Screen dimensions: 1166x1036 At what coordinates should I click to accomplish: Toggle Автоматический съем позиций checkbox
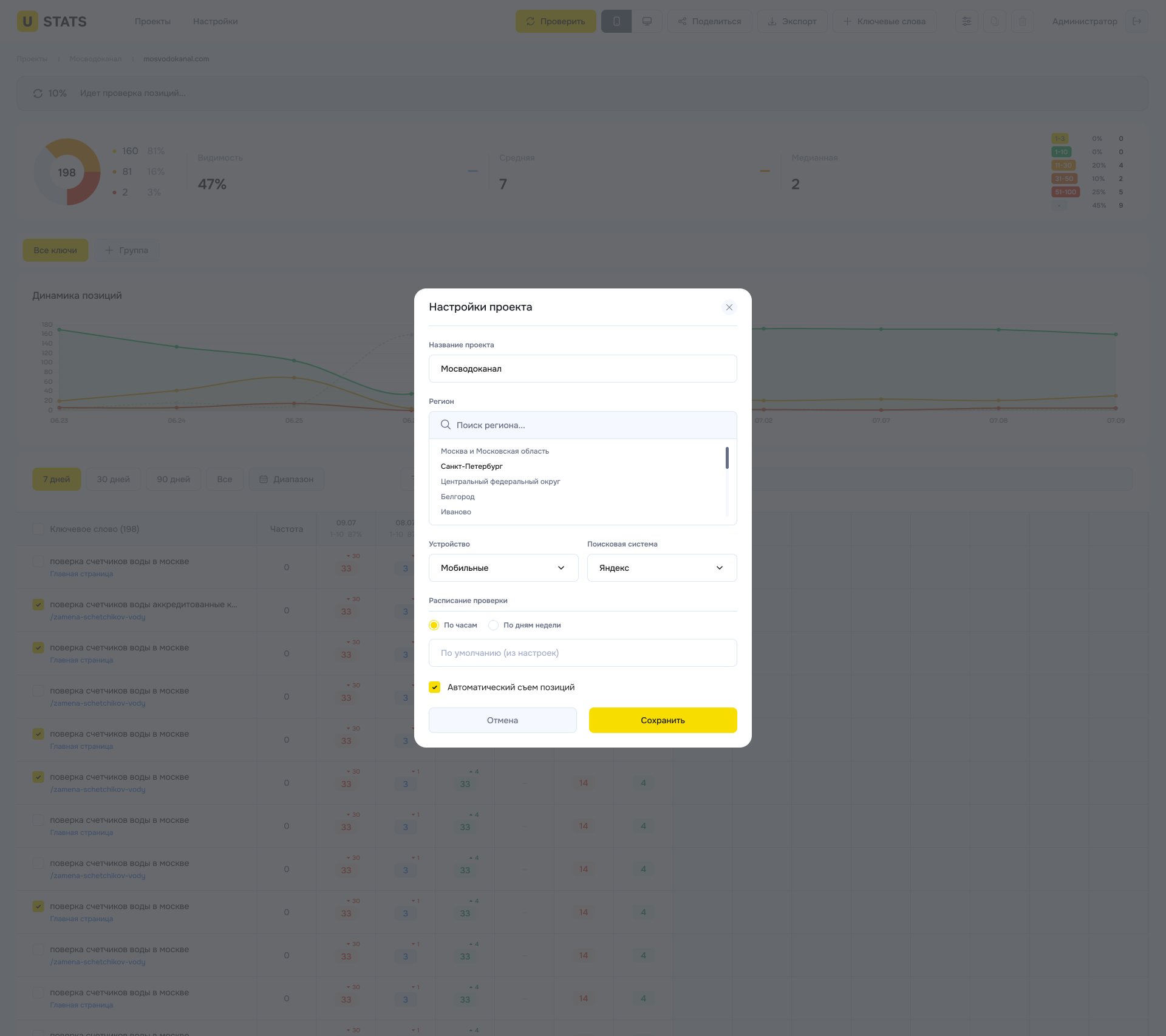coord(434,687)
